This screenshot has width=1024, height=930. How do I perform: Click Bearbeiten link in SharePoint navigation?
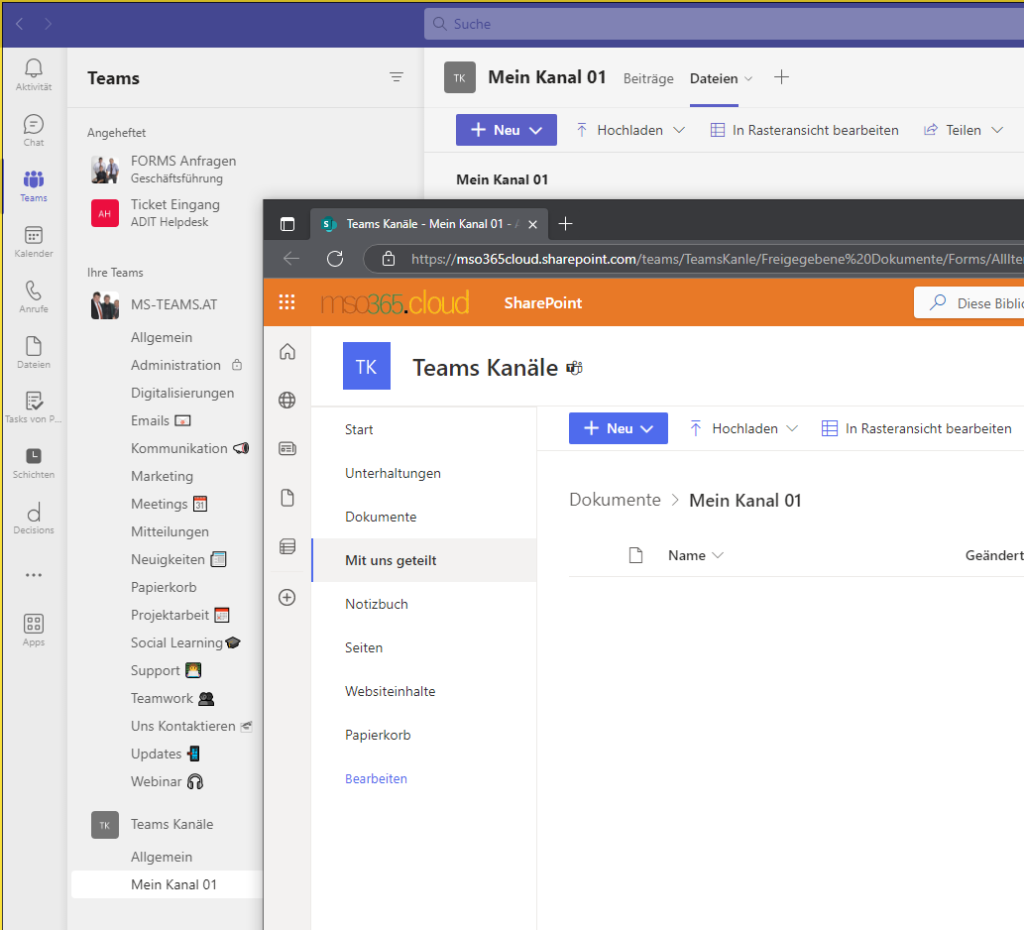tap(376, 778)
